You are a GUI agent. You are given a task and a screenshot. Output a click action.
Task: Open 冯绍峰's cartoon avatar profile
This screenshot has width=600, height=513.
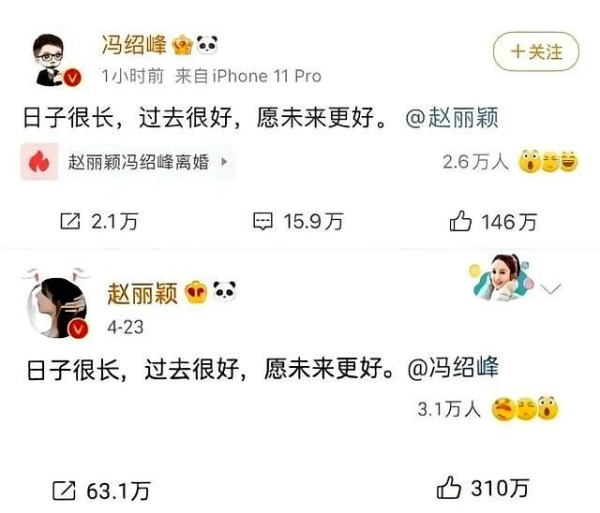pyautogui.click(x=54, y=60)
